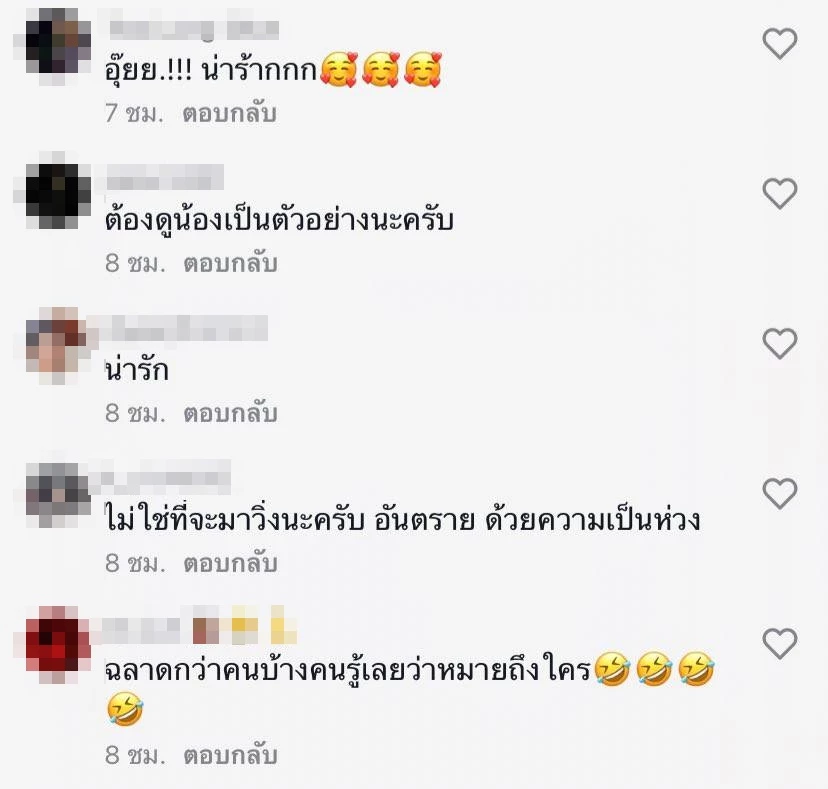Like the "ฉลาดกว่าคนบ้างคน" comment
The height and width of the screenshot is (789, 828).
tap(780, 643)
